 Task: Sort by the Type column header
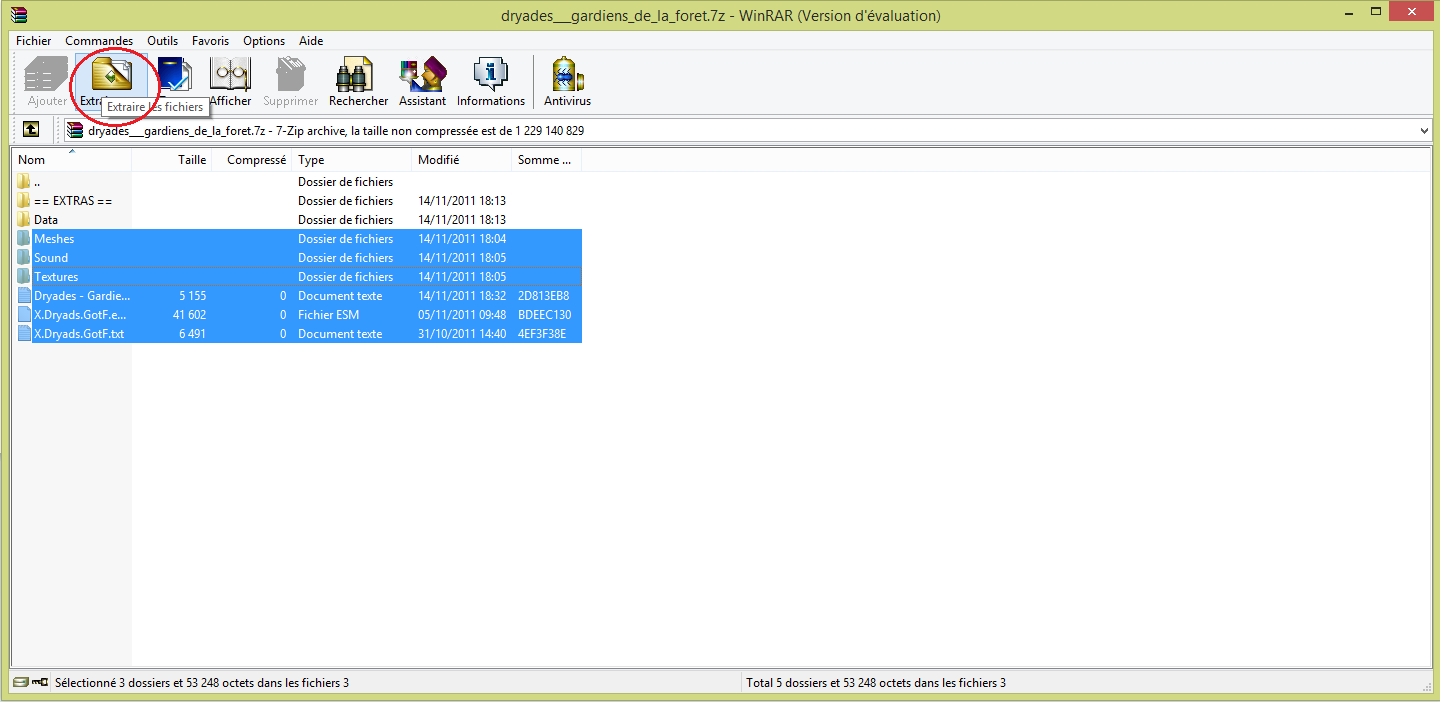pos(352,160)
